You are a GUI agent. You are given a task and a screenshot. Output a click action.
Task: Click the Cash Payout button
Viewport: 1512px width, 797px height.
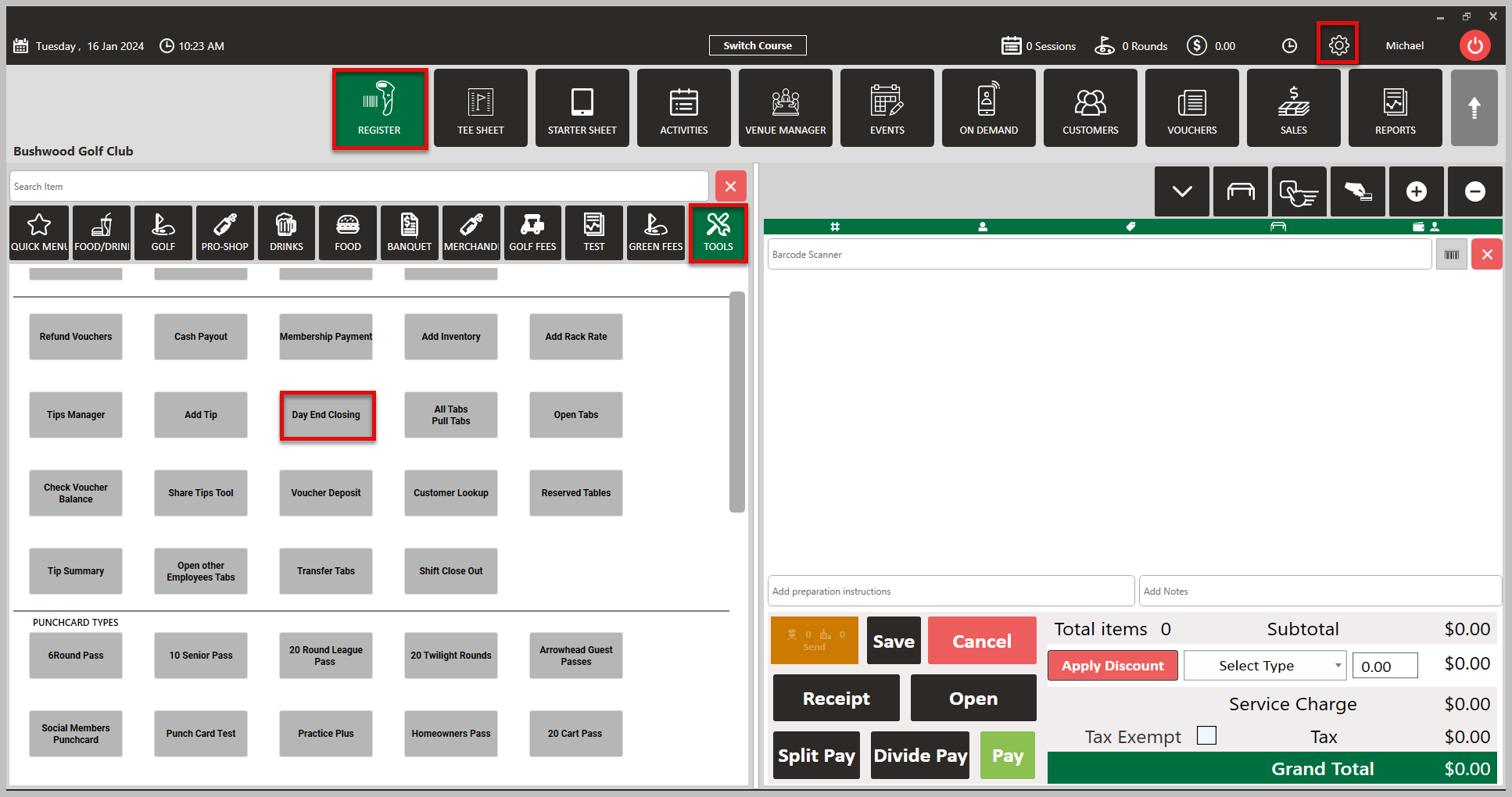coord(201,337)
